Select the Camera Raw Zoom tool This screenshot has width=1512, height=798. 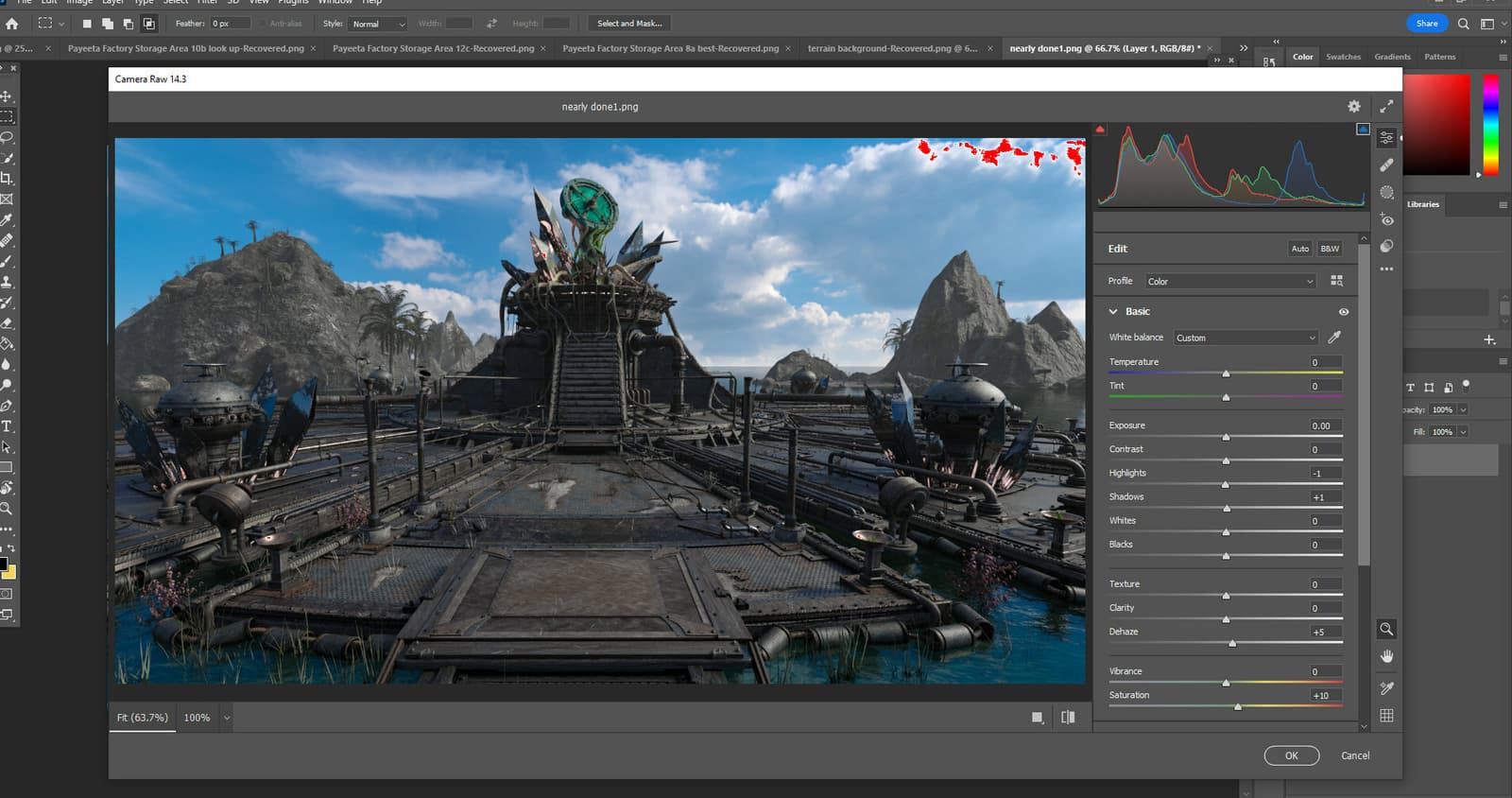(1386, 629)
